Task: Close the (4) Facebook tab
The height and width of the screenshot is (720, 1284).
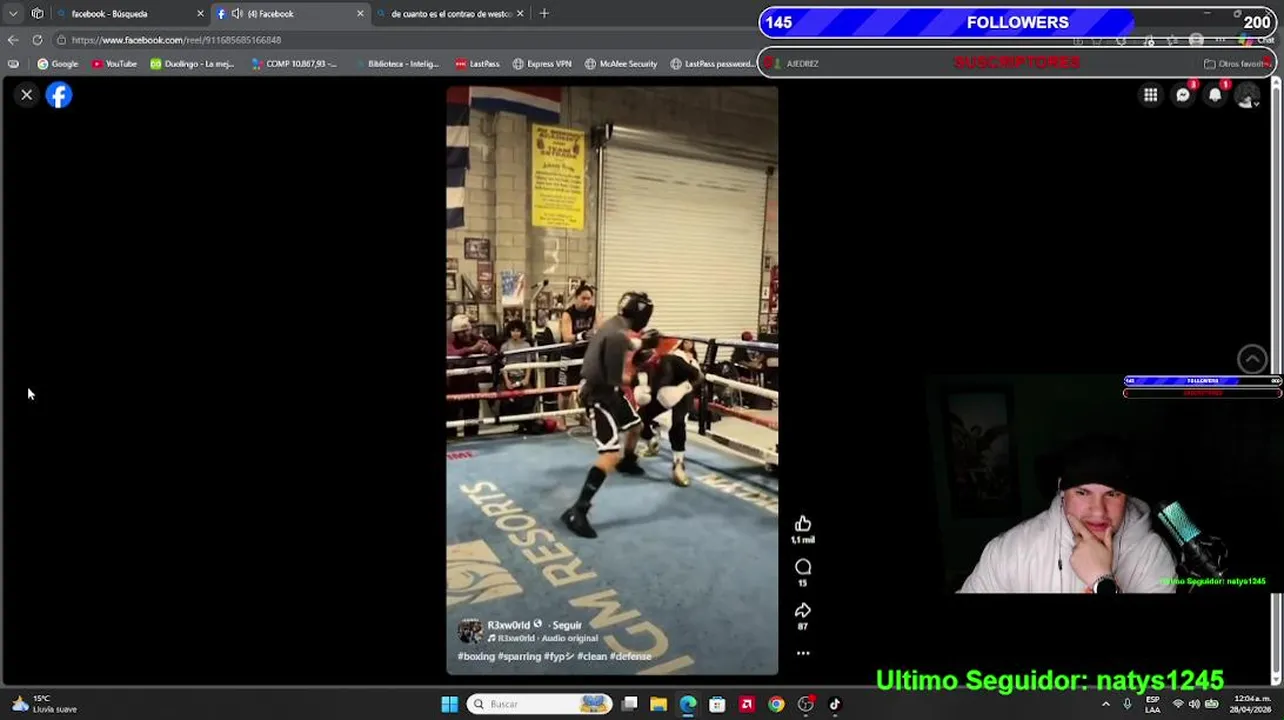Action: point(360,14)
